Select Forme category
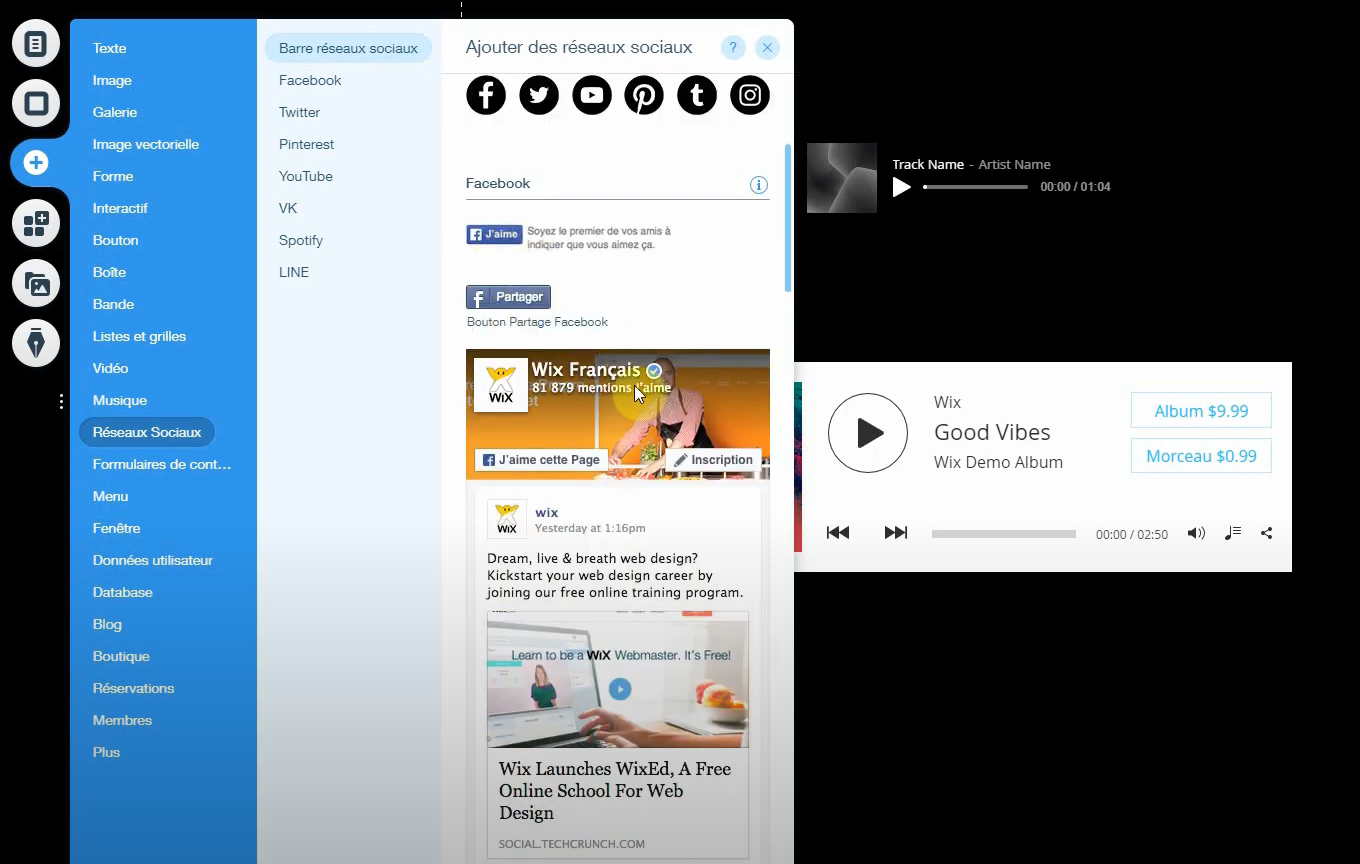 click(x=113, y=176)
